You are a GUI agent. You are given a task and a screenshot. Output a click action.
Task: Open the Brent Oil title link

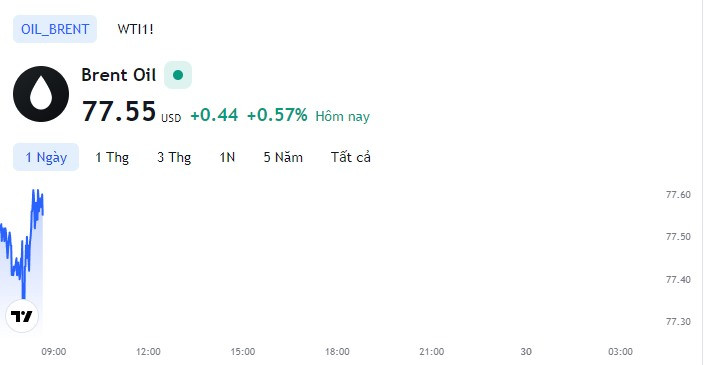[x=119, y=75]
